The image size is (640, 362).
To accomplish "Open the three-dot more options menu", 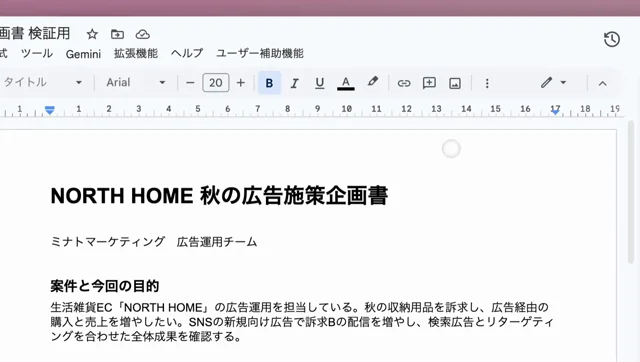I will (x=487, y=83).
